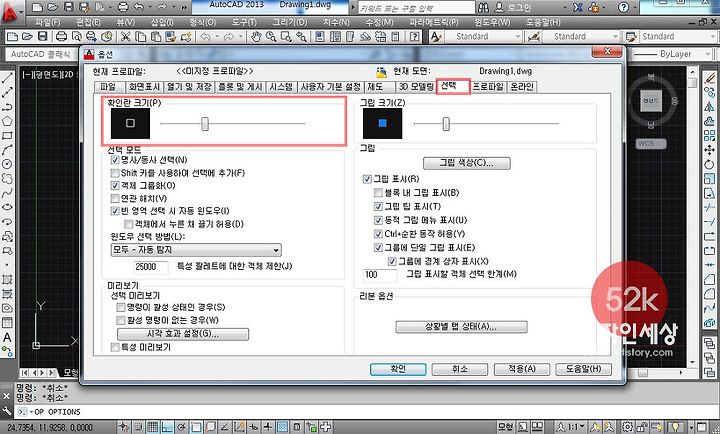Toggle 빈 영역 선택 시 자동 윈도우(I) checkbox

115,211
